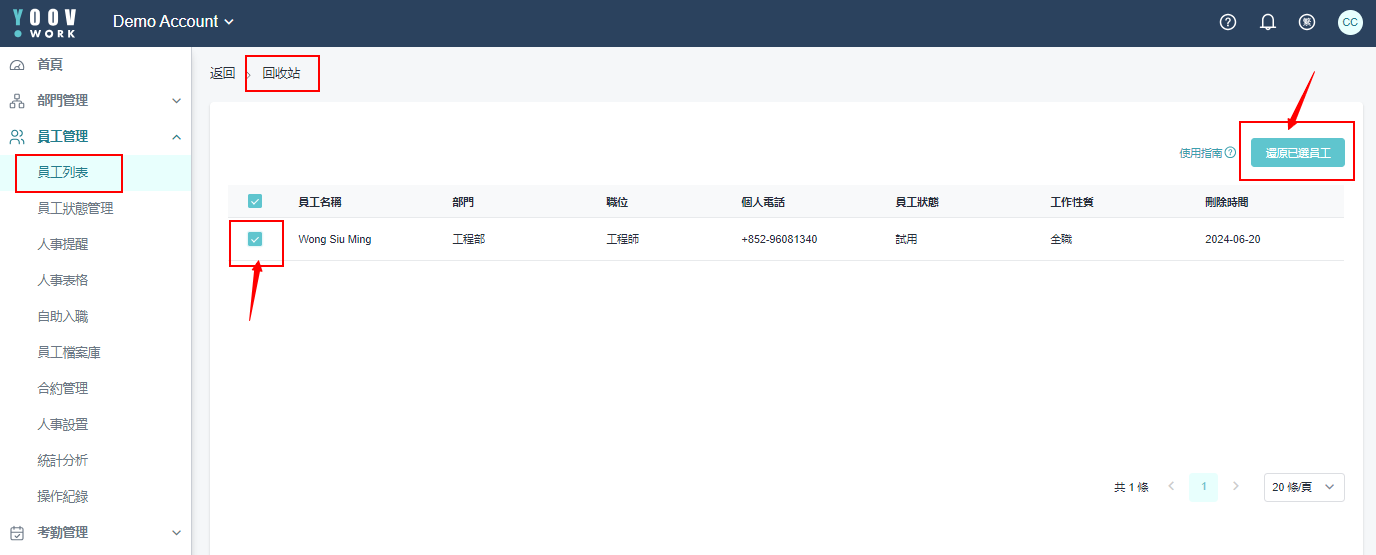Open the CC user avatar menu
Viewport: 1376px width, 555px height.
pyautogui.click(x=1350, y=22)
